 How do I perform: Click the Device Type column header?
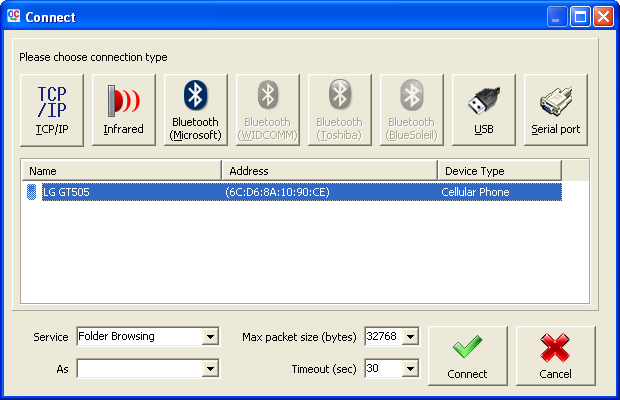pos(498,171)
